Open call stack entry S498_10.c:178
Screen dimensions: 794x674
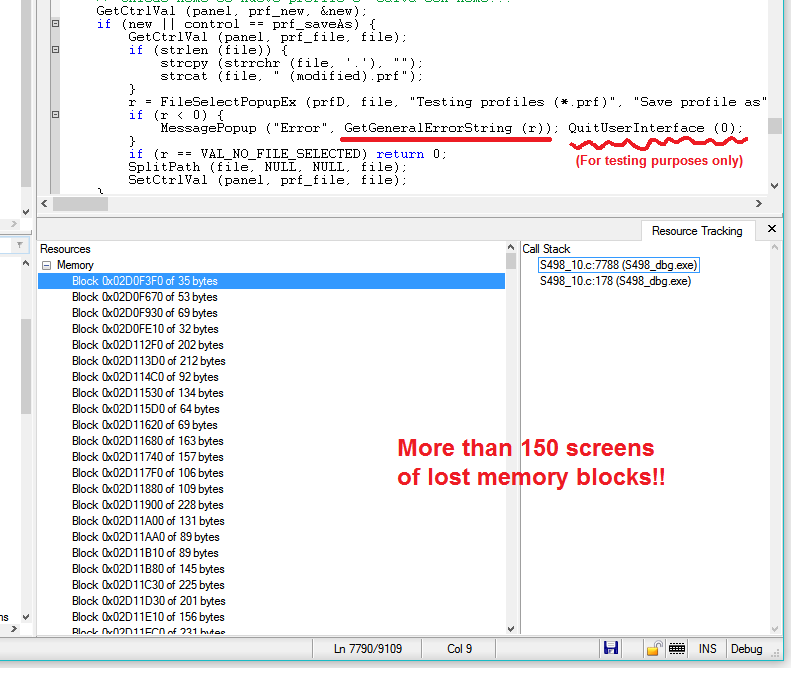click(x=618, y=283)
